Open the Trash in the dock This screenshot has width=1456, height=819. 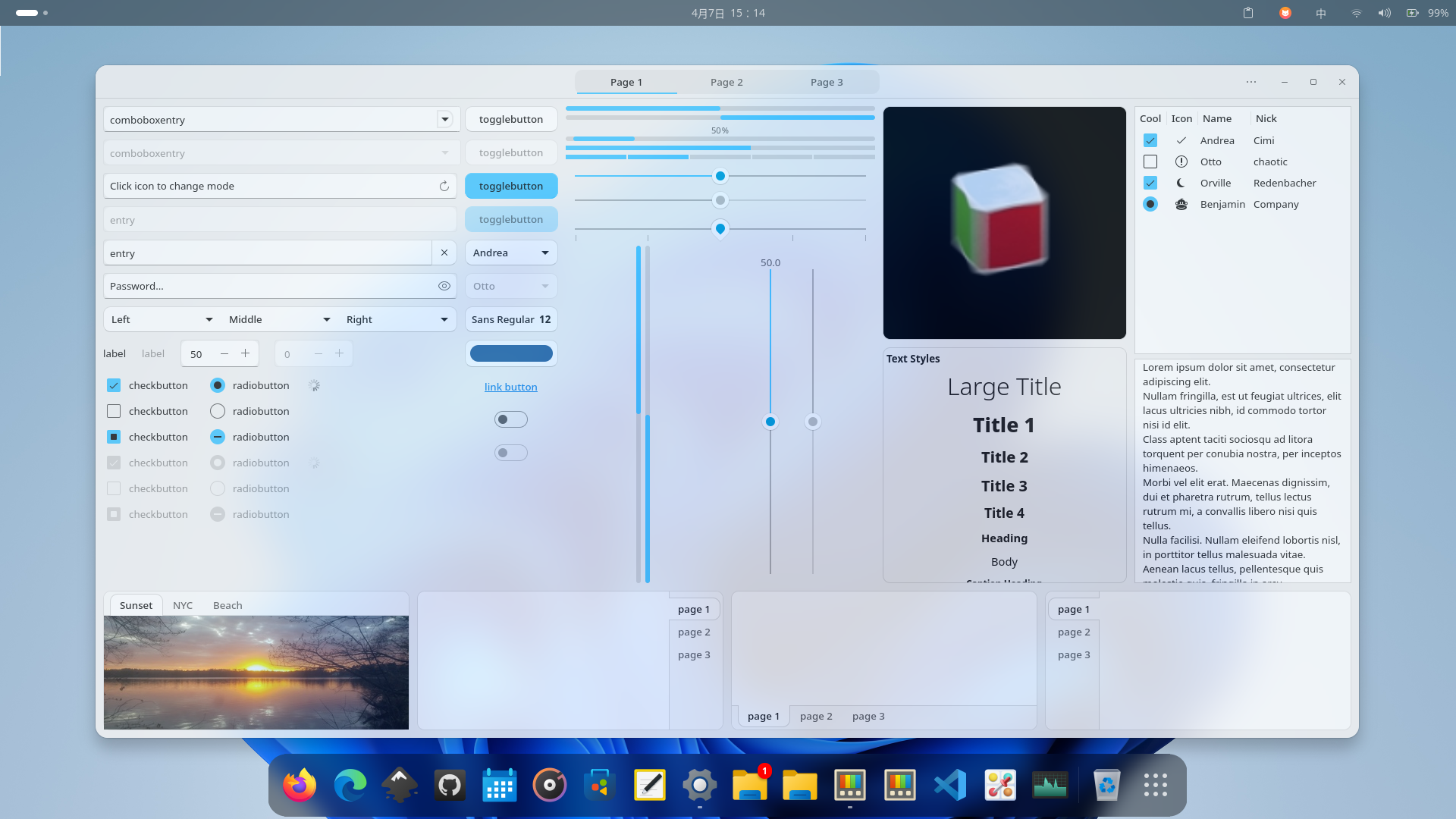point(1107,785)
